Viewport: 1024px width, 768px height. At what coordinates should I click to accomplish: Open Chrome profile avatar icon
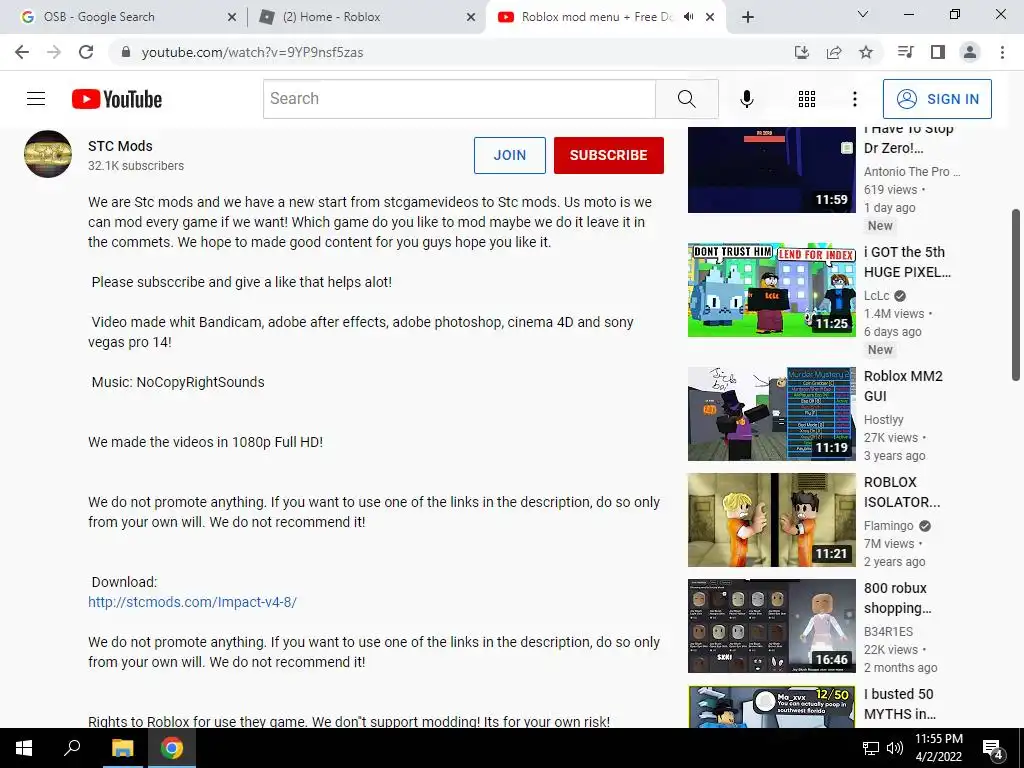click(x=970, y=52)
